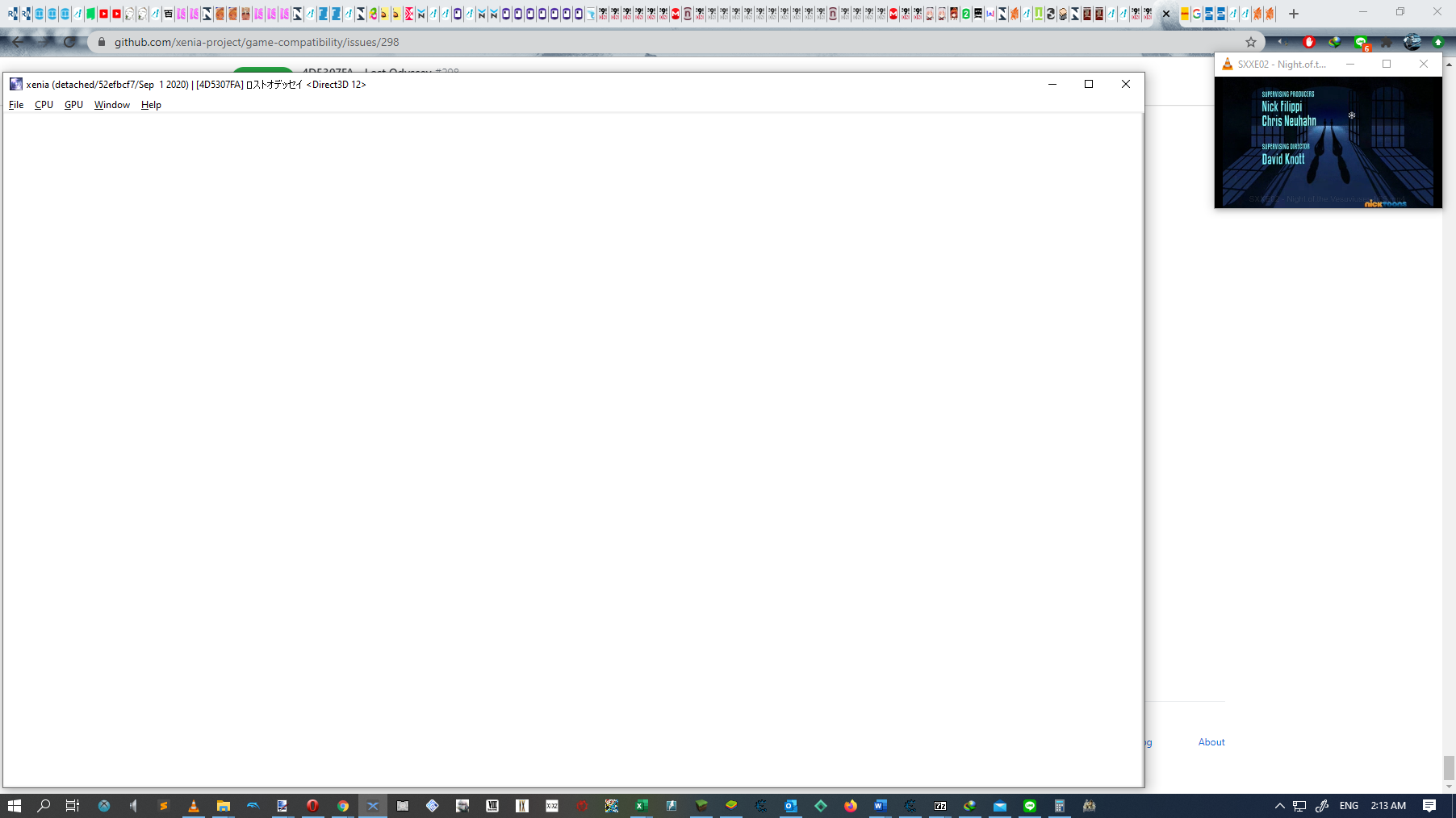The image size is (1456, 818).
Task: Bookmark this page with the star icon
Action: point(1251,42)
